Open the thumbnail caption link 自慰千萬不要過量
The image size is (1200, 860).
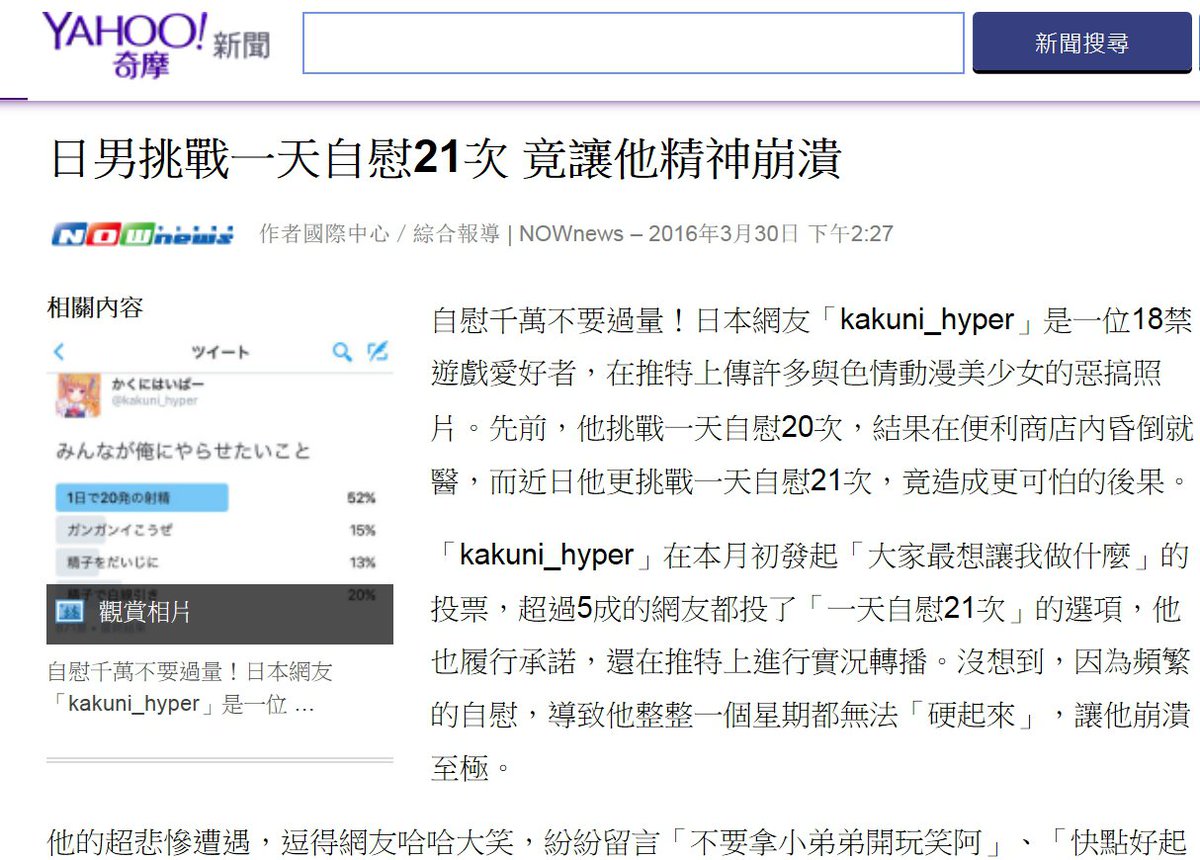[190, 688]
